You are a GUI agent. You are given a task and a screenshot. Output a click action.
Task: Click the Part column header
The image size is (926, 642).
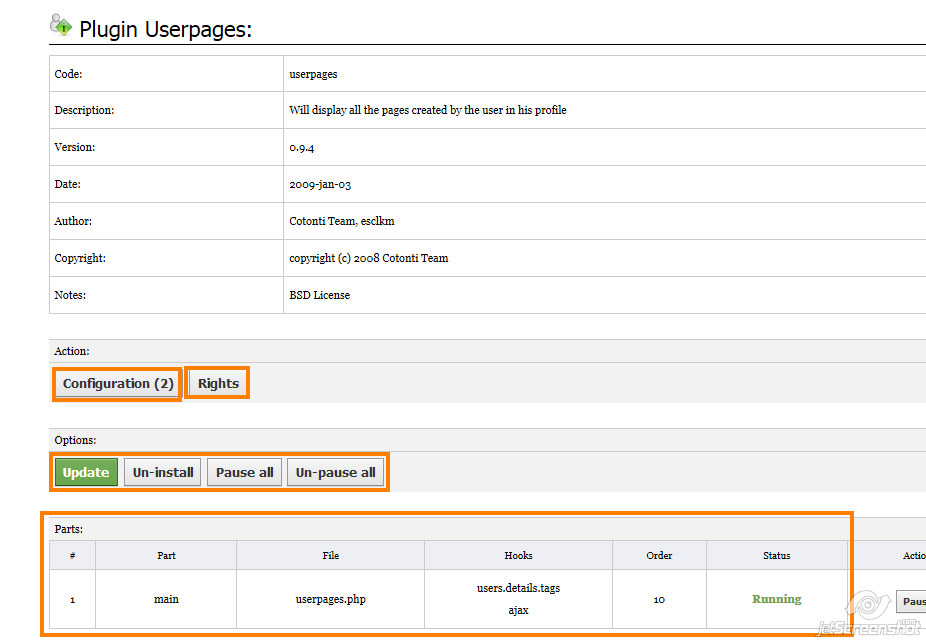[x=166, y=556]
